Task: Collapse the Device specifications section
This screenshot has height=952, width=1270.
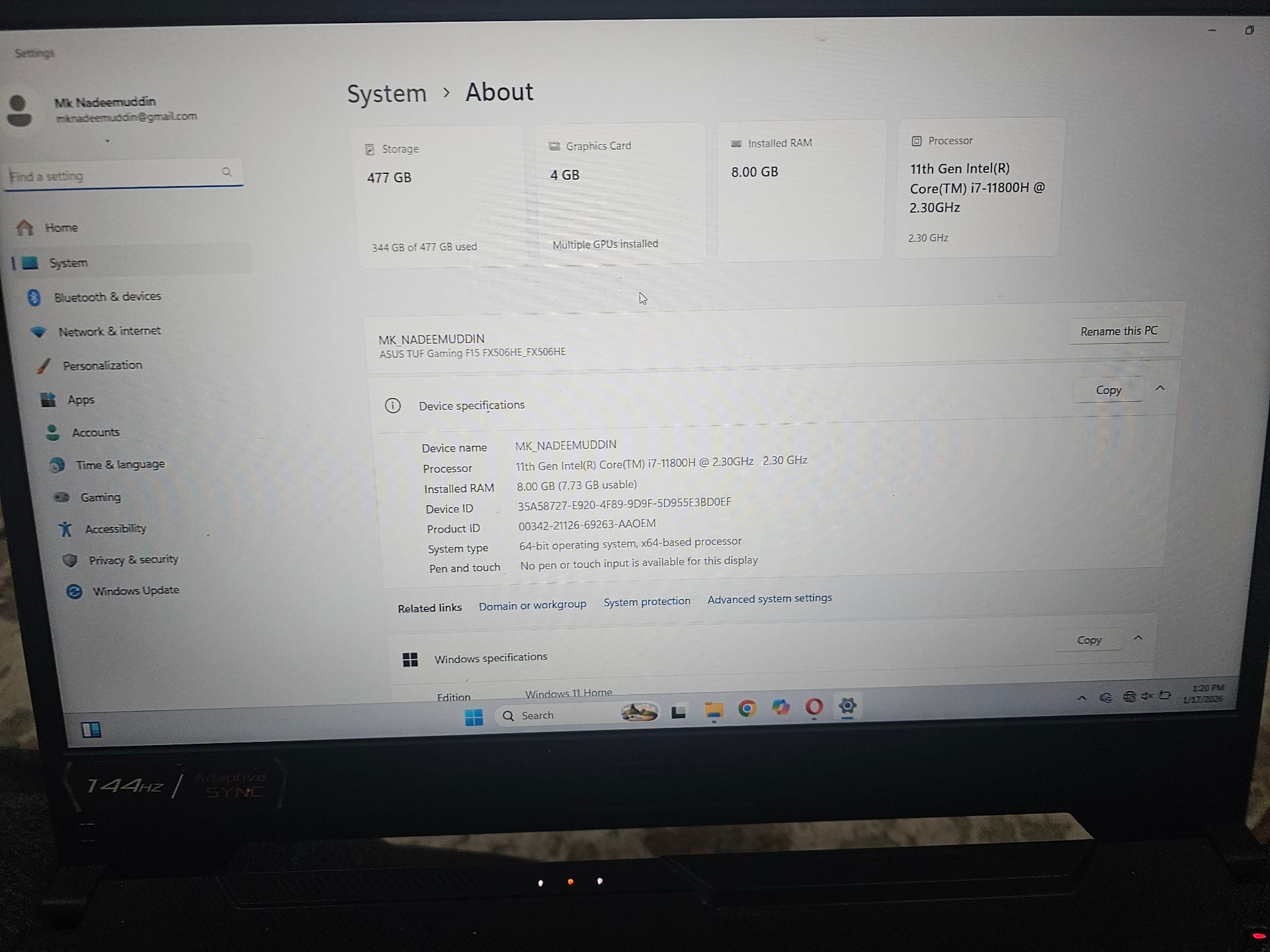Action: coord(1160,388)
